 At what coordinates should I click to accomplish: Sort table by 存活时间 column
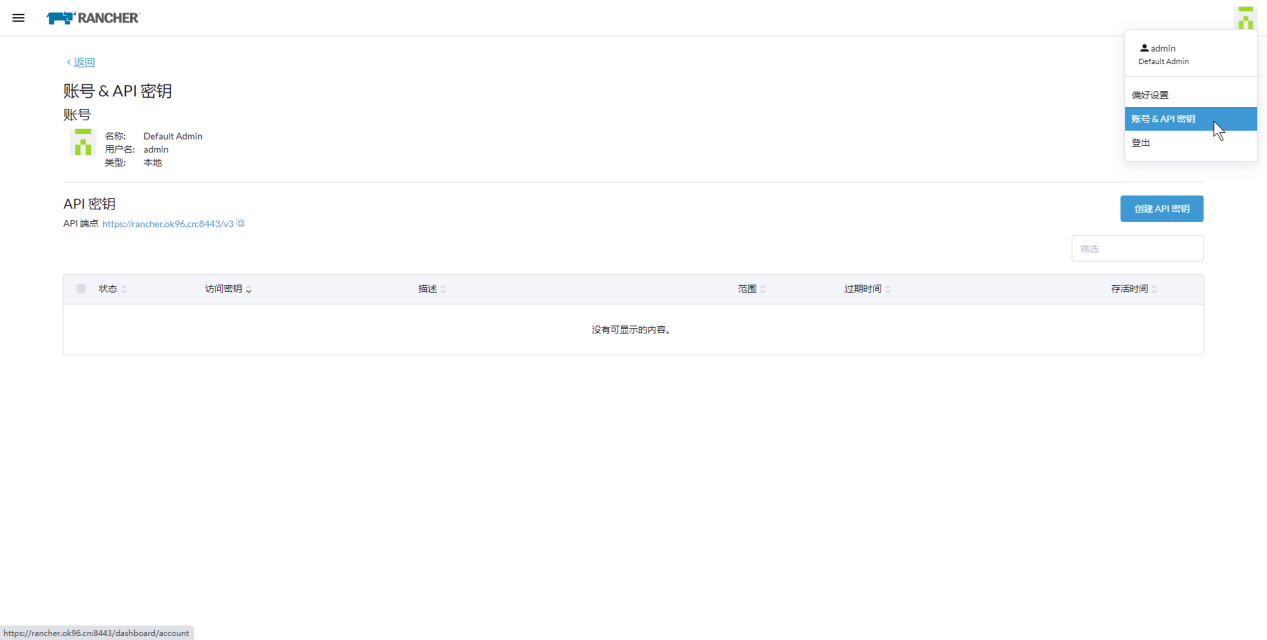click(1134, 289)
